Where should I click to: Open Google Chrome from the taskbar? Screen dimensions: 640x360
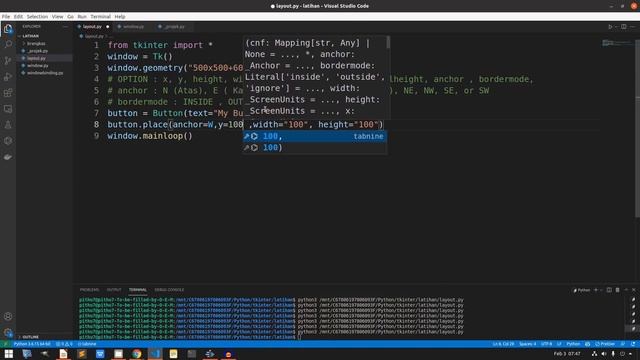pyautogui.click(x=137, y=354)
